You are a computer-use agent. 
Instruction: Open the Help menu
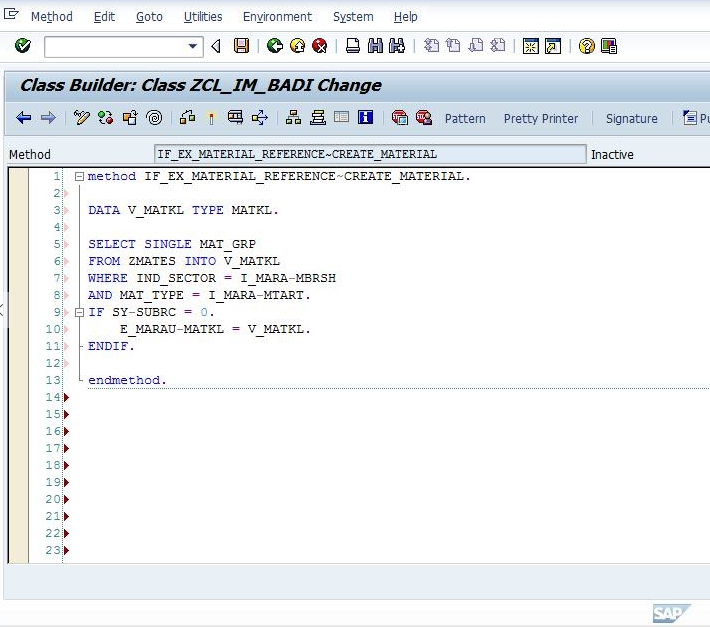(405, 17)
